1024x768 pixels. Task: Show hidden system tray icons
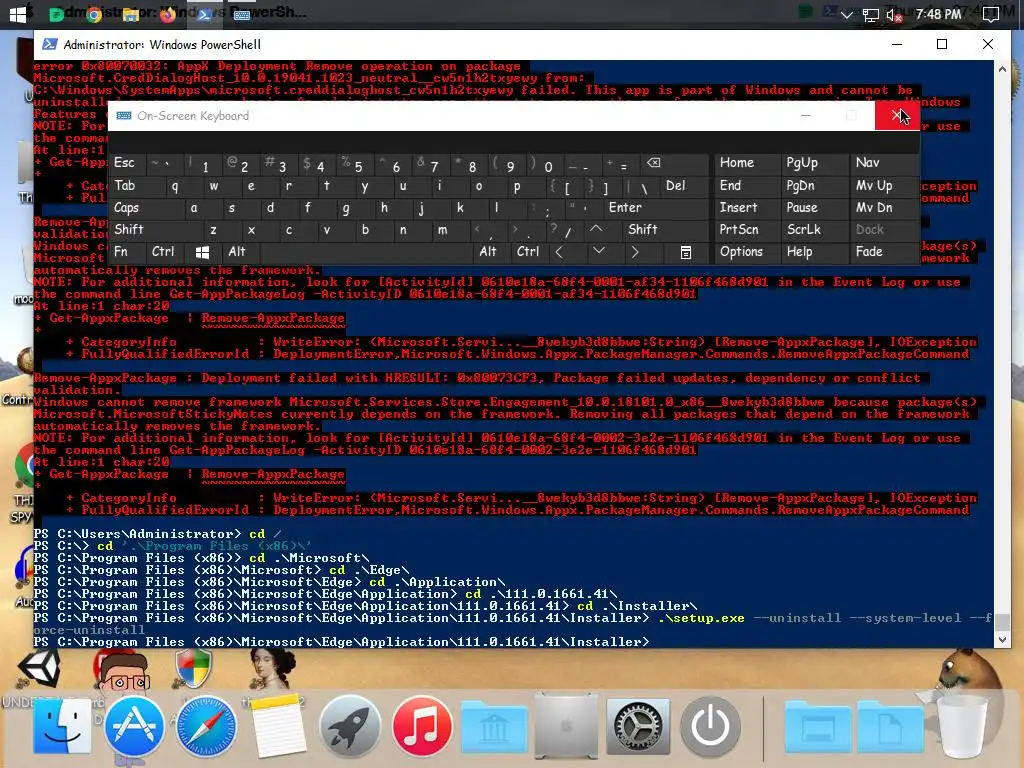[x=846, y=14]
